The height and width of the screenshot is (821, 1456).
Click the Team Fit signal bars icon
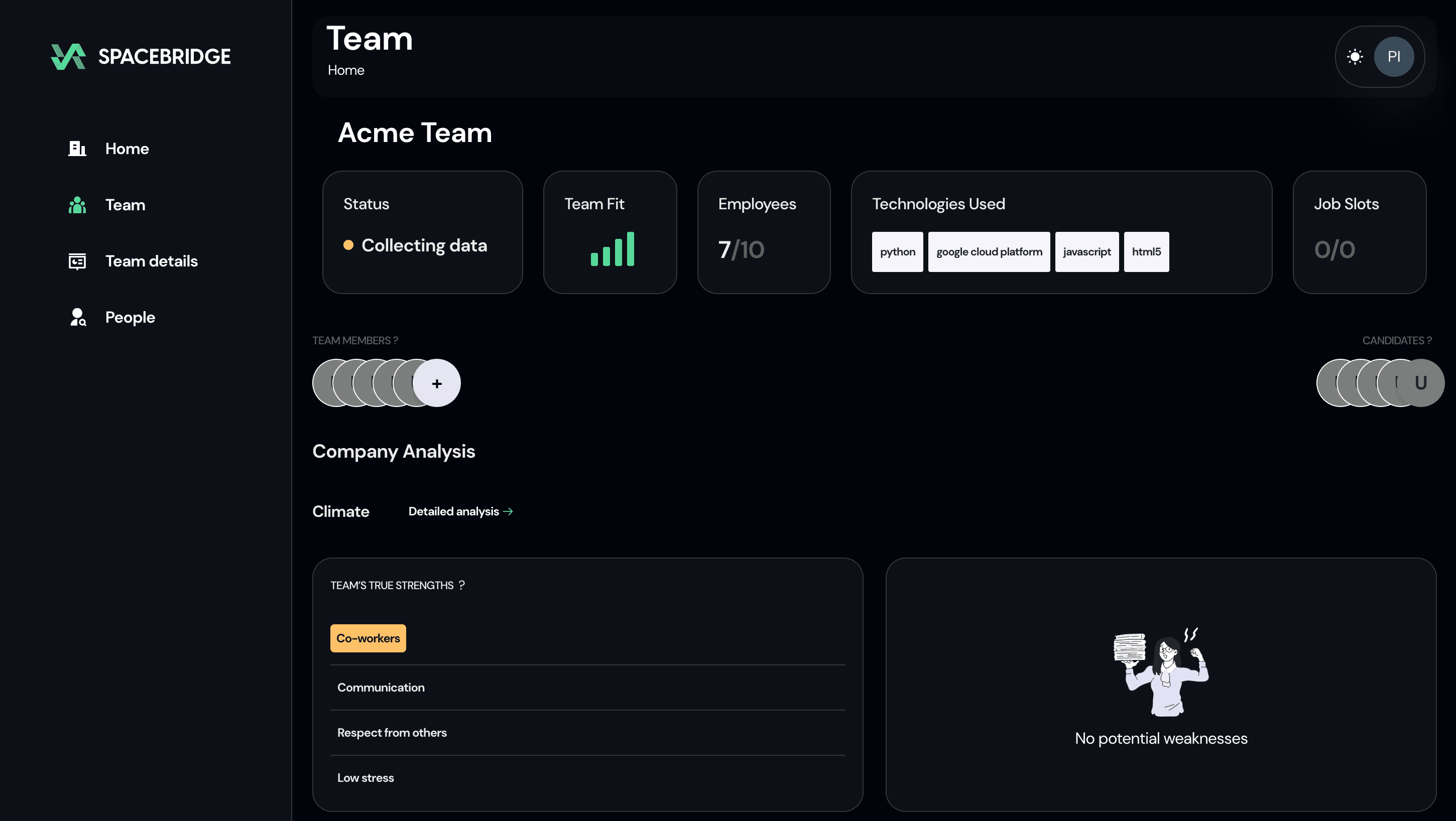[x=612, y=249]
